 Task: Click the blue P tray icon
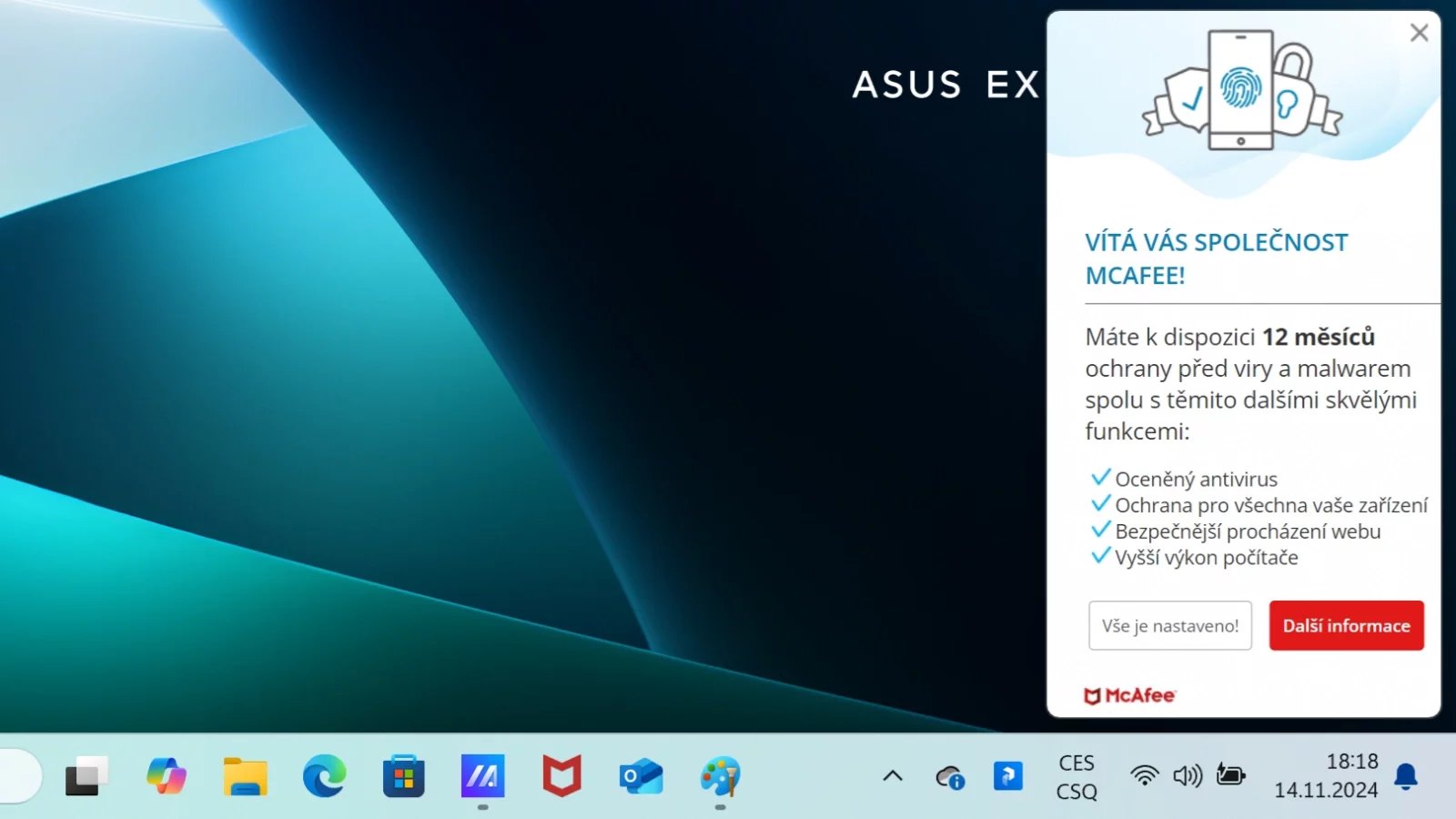(1008, 776)
